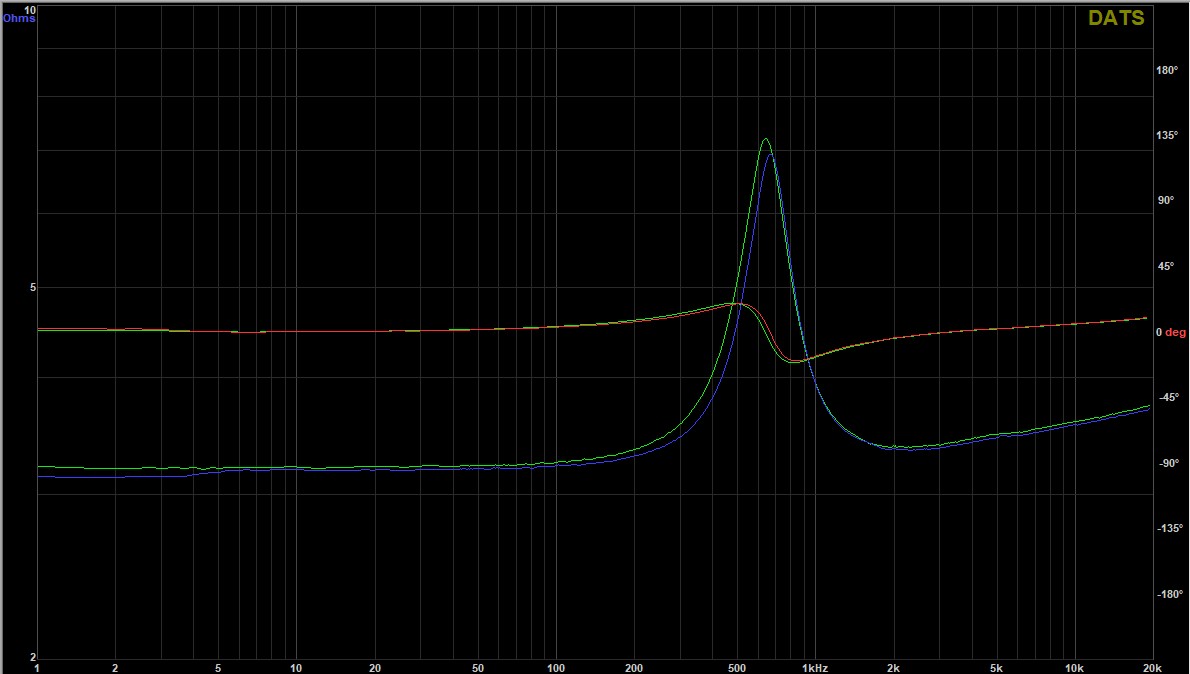The width and height of the screenshot is (1190, 674).
Task: Click the peak of the green impedance curve
Action: (x=765, y=139)
